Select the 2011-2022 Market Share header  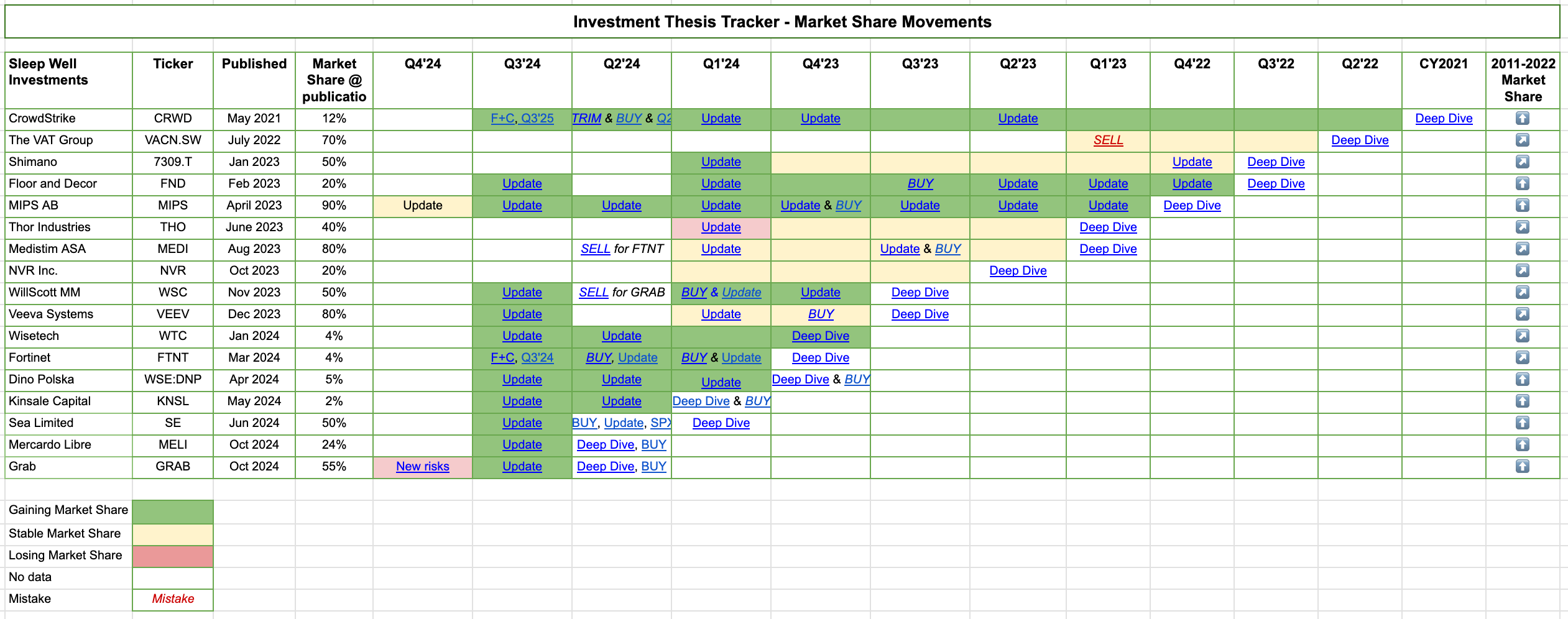click(x=1523, y=80)
